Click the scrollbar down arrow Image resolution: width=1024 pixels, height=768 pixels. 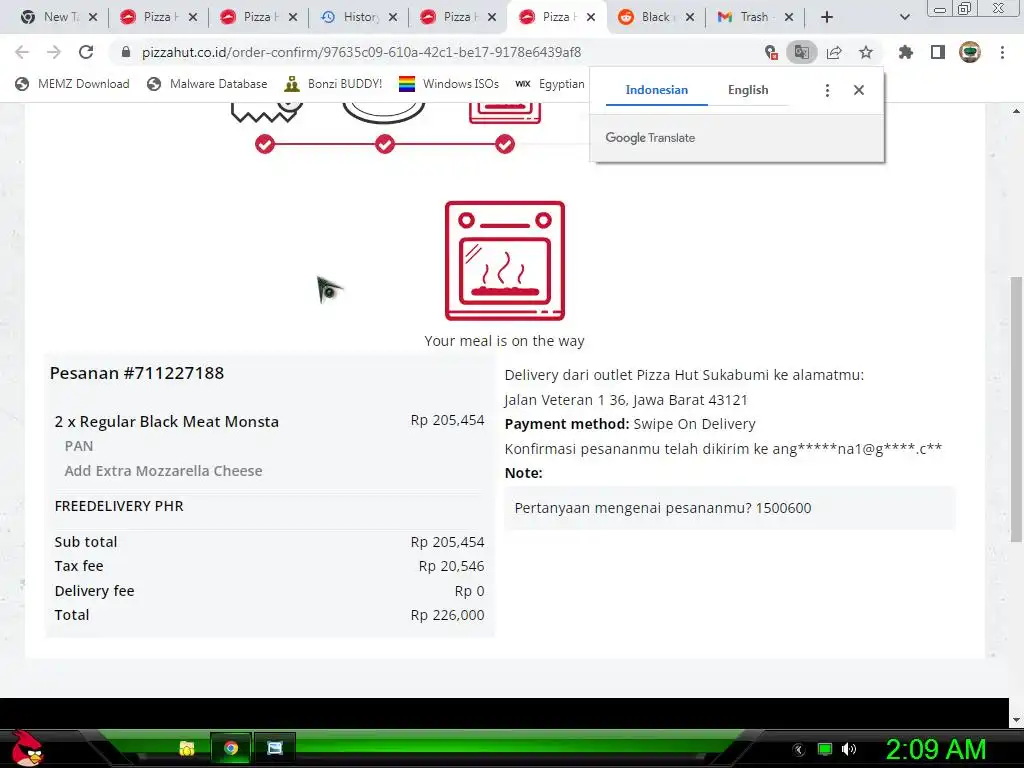tap(1016, 720)
